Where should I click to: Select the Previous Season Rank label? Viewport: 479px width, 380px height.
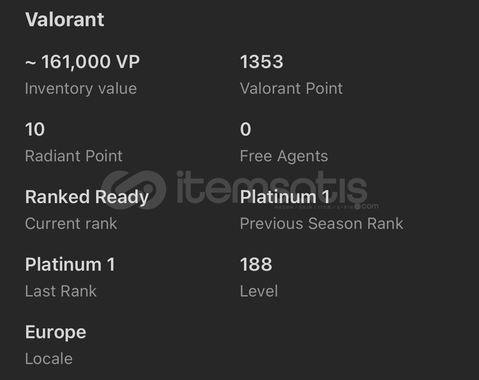point(322,224)
